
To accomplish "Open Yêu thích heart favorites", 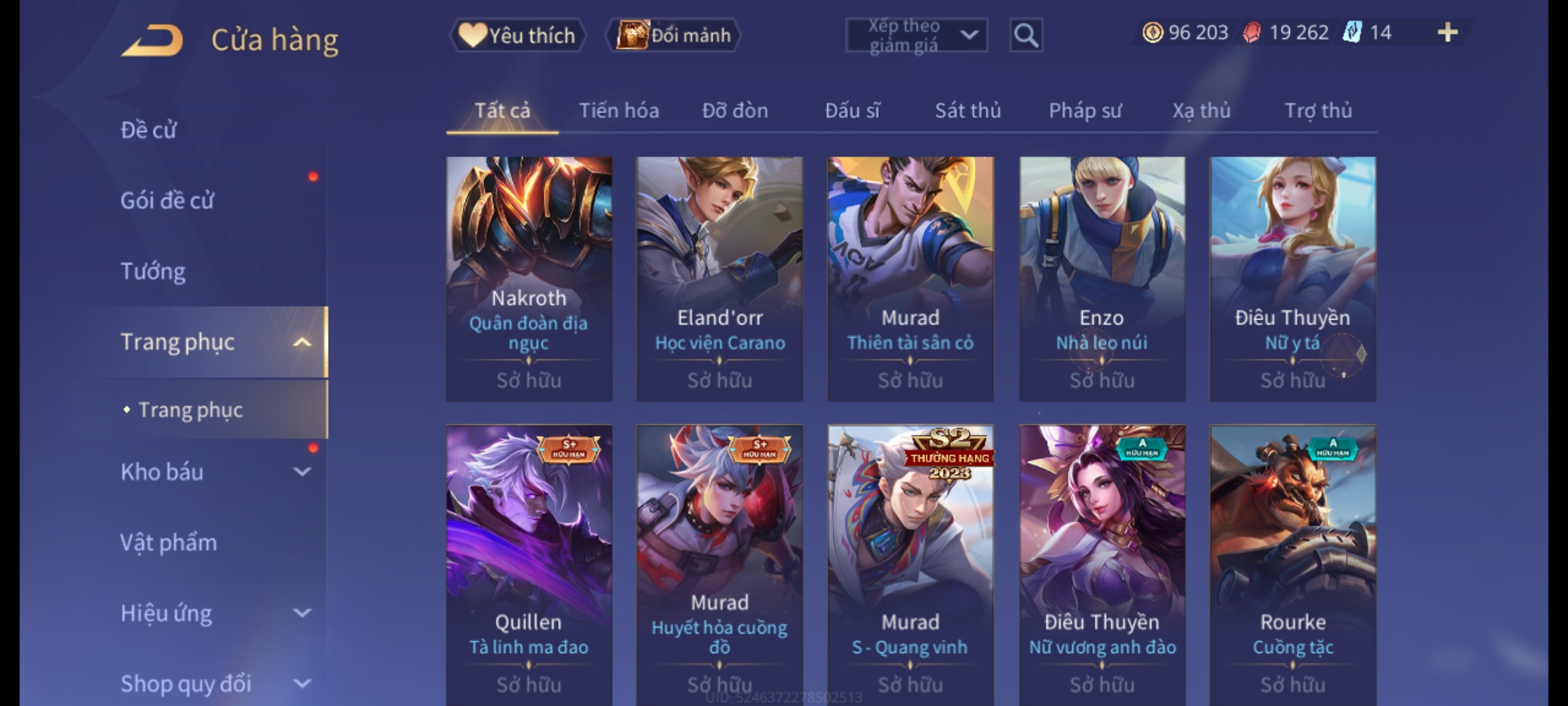I will [x=517, y=35].
